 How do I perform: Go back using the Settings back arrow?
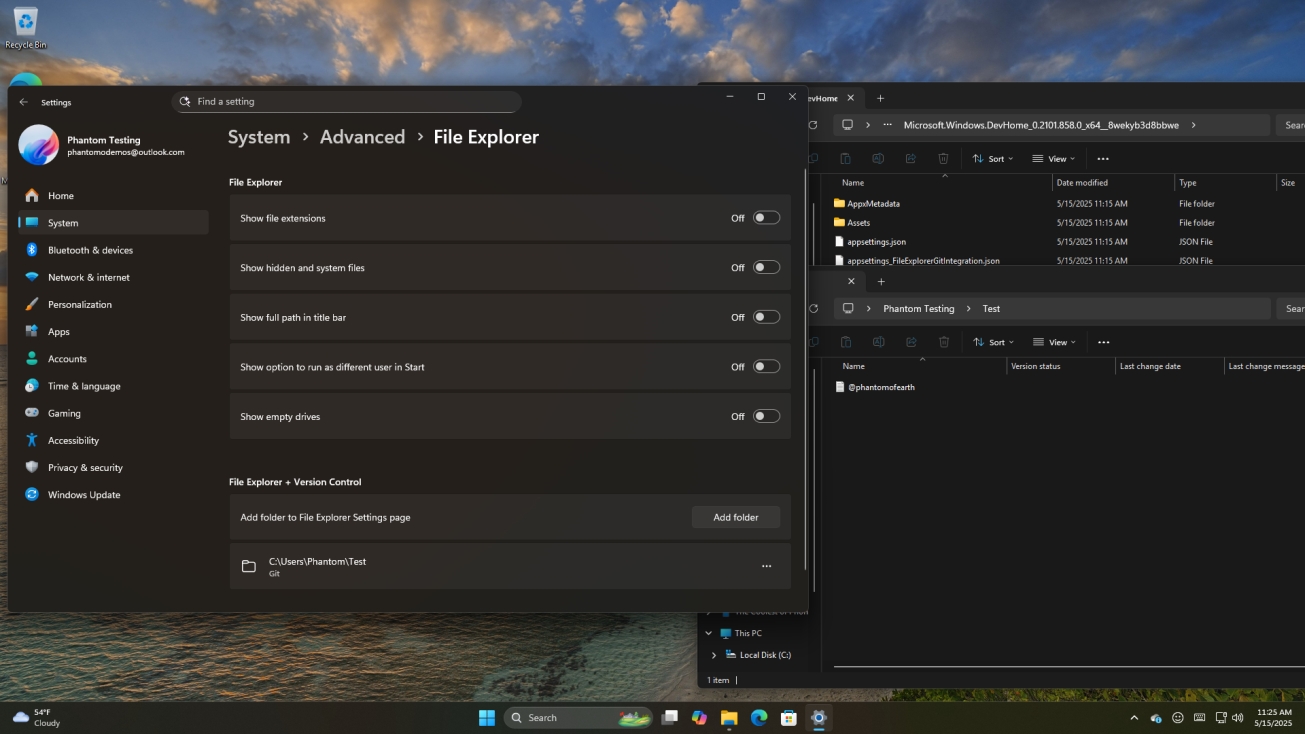[24, 102]
